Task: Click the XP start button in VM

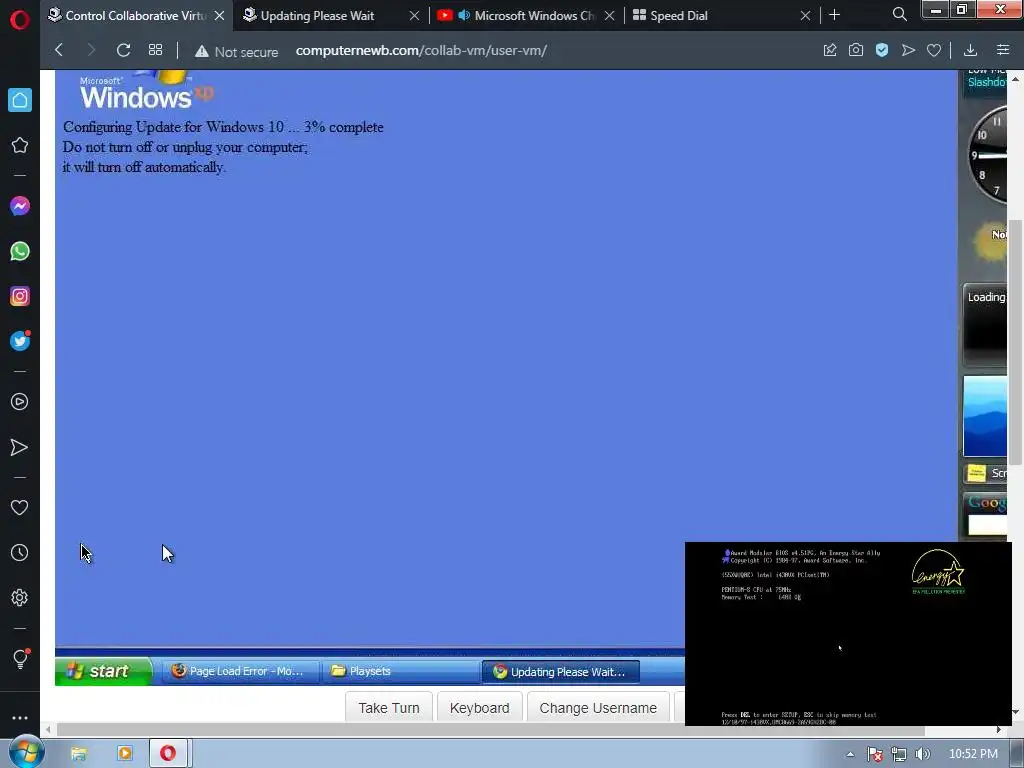Action: [103, 671]
